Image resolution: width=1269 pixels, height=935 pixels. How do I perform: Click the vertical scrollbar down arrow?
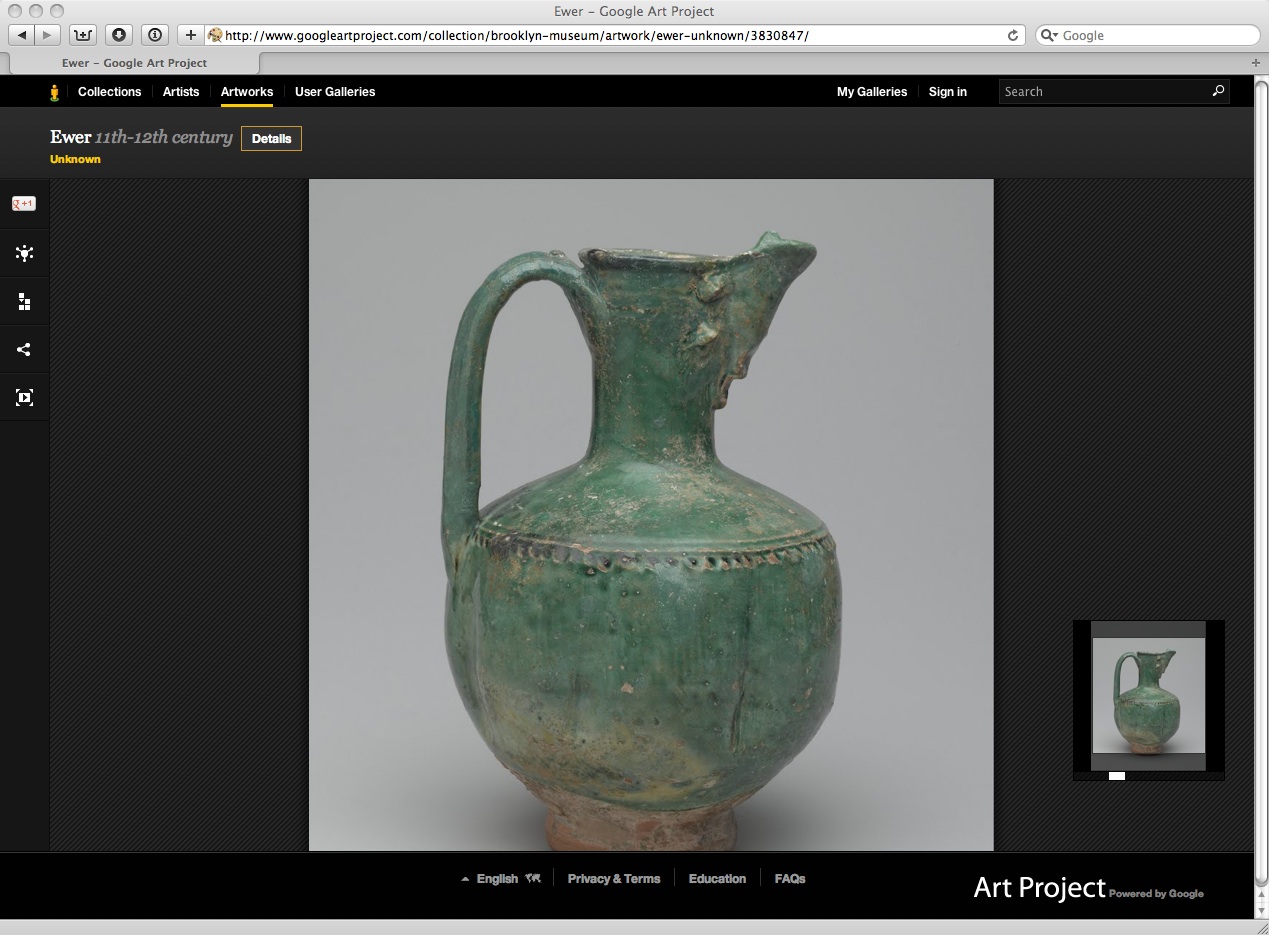tap(1261, 909)
